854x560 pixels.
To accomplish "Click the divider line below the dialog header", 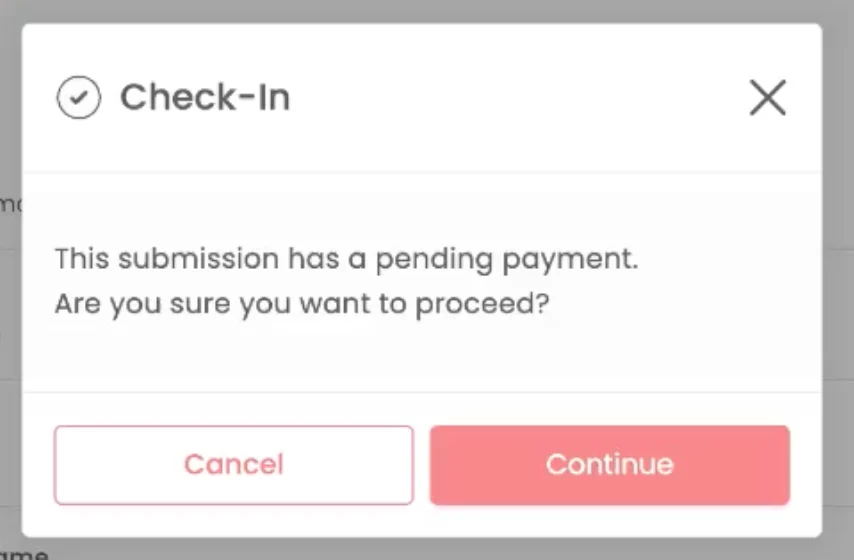I will (x=422, y=172).
